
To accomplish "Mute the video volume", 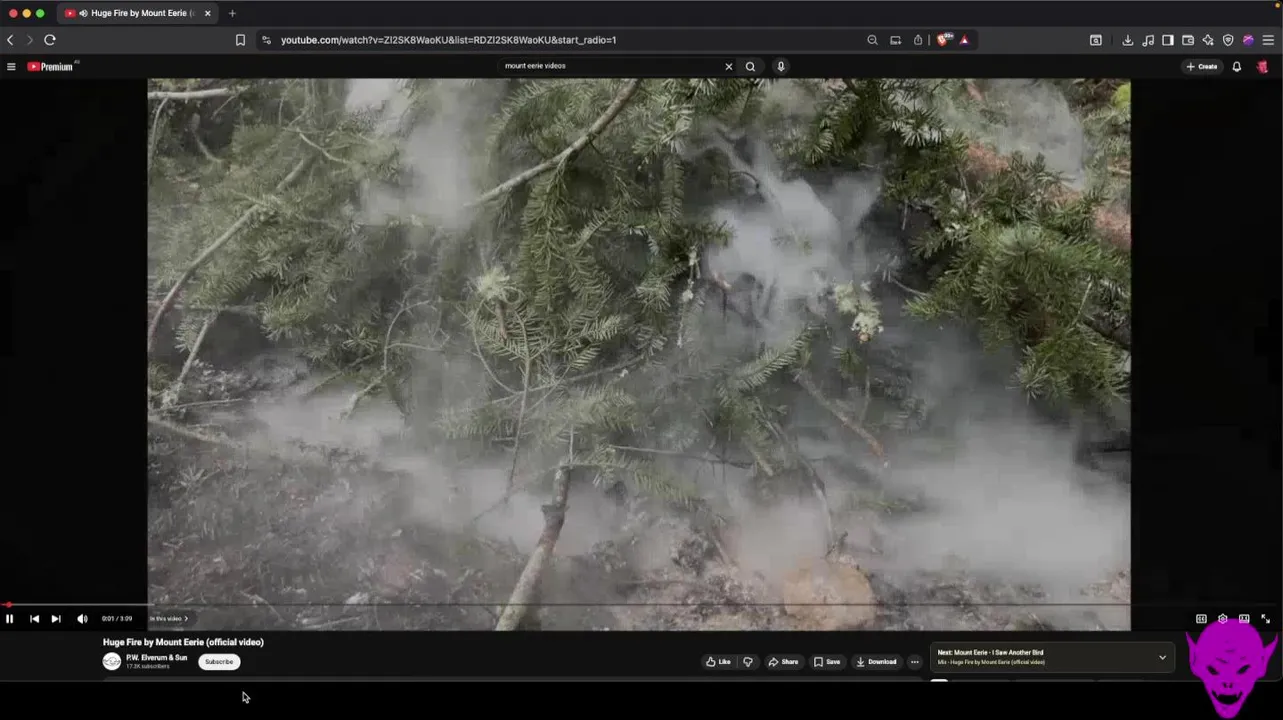I will (x=82, y=619).
